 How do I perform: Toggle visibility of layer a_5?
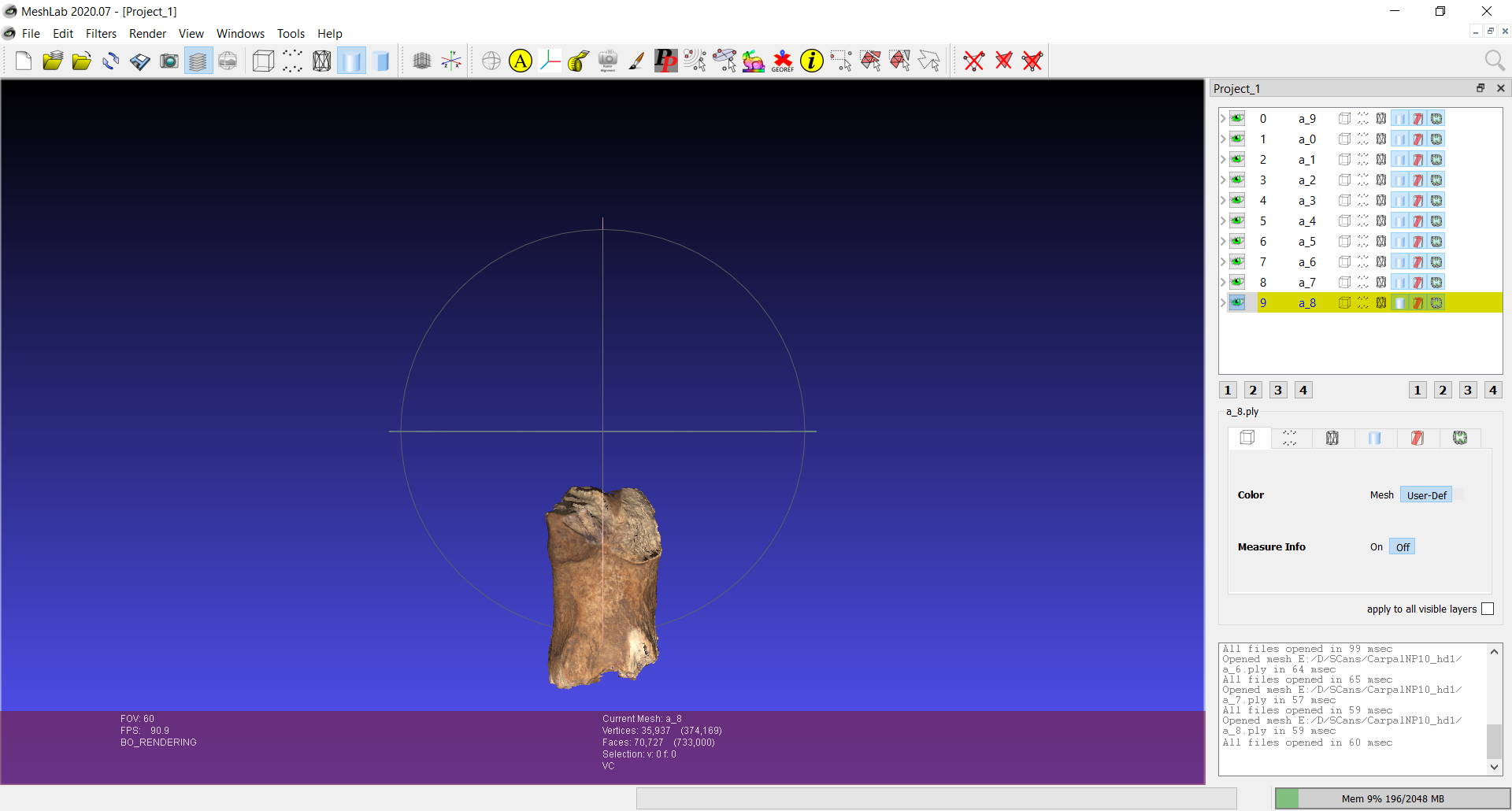pyautogui.click(x=1237, y=241)
